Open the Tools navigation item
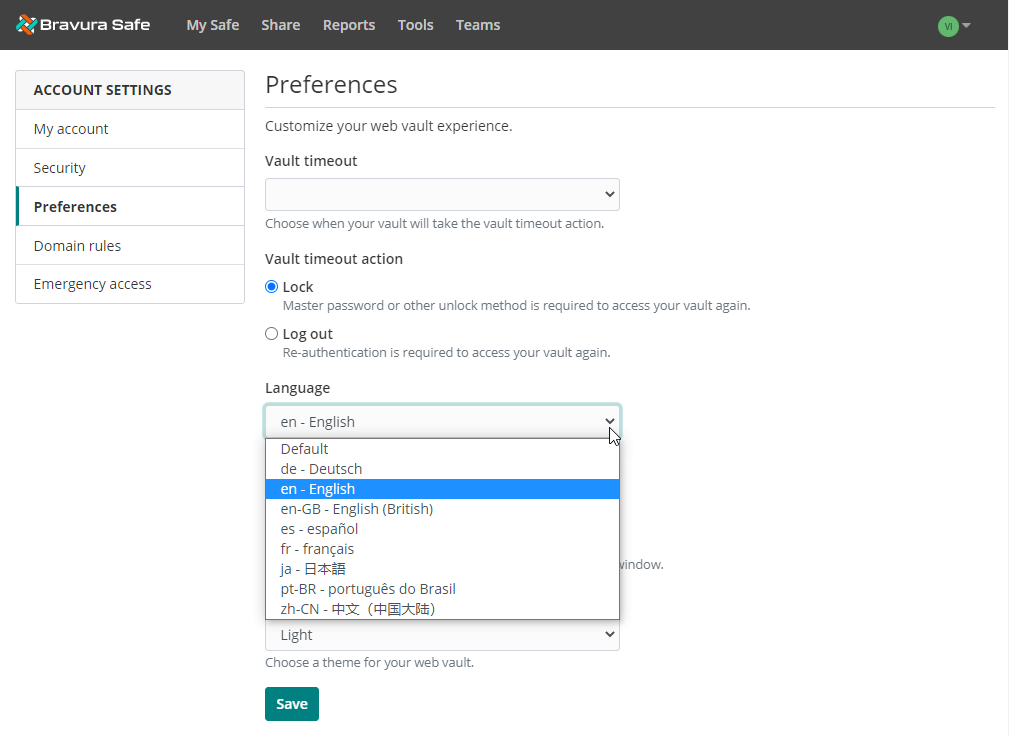The image size is (1009, 736). point(415,25)
